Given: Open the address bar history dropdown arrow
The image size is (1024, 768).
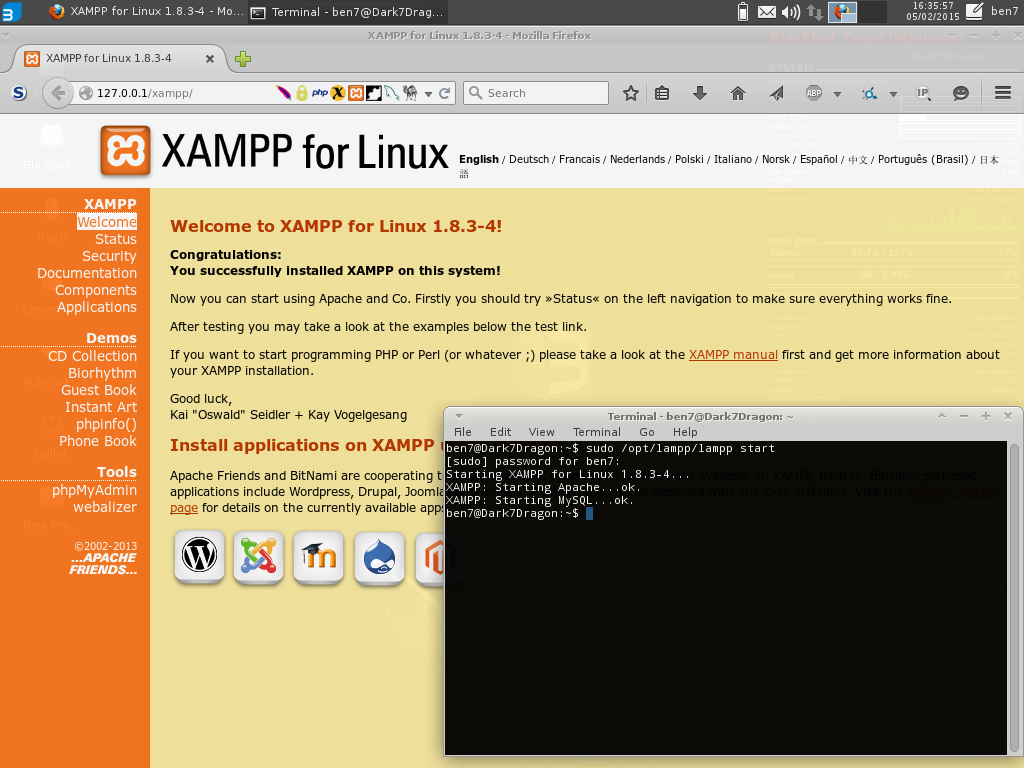Looking at the screenshot, I should click(x=428, y=92).
